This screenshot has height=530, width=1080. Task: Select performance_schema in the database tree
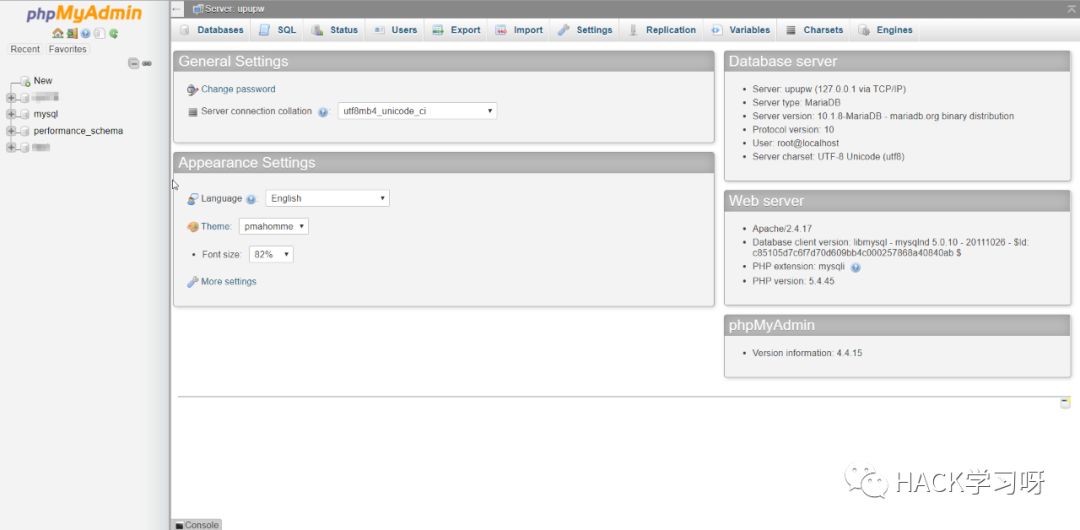click(79, 131)
